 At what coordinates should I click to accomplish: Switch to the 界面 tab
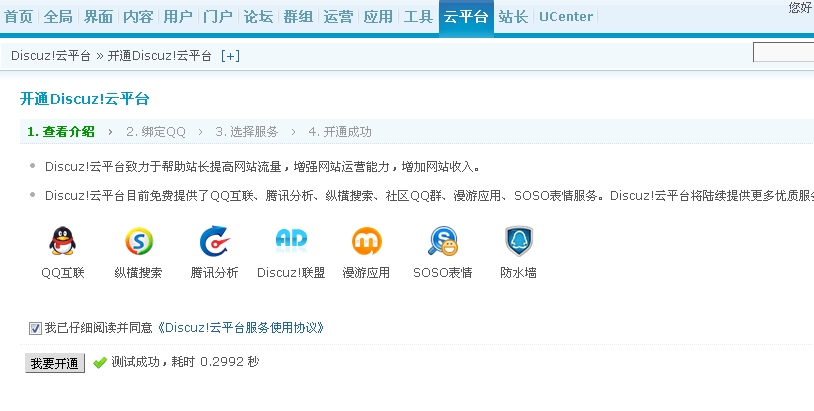[x=98, y=17]
